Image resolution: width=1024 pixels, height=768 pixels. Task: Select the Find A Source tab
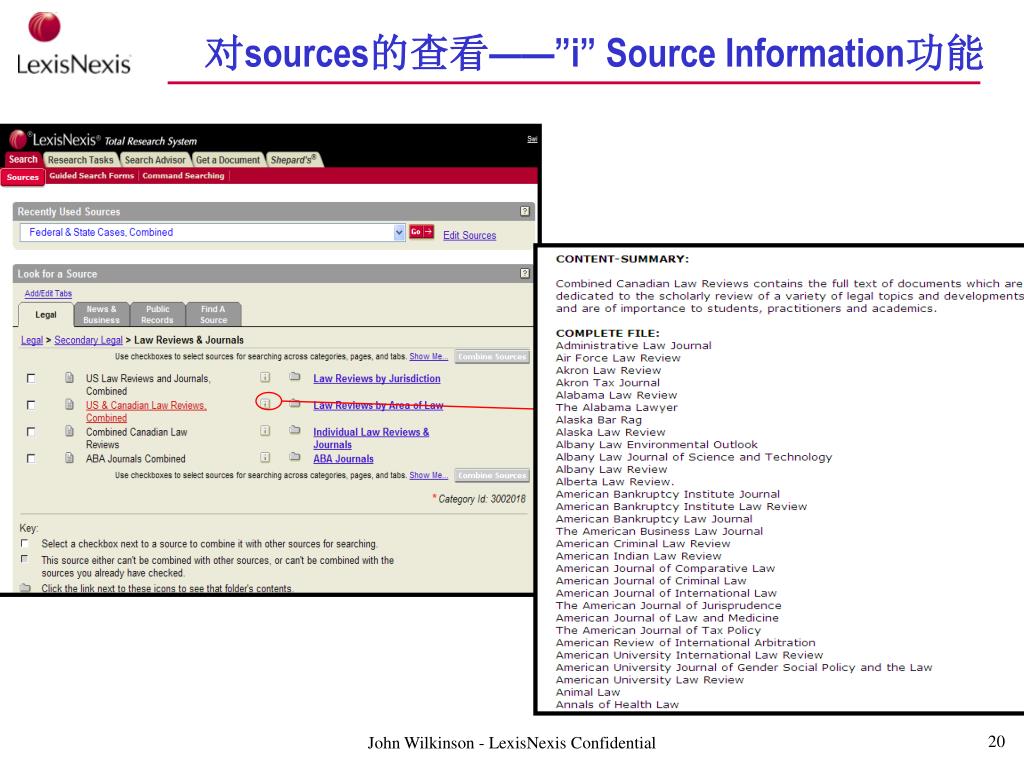(214, 314)
